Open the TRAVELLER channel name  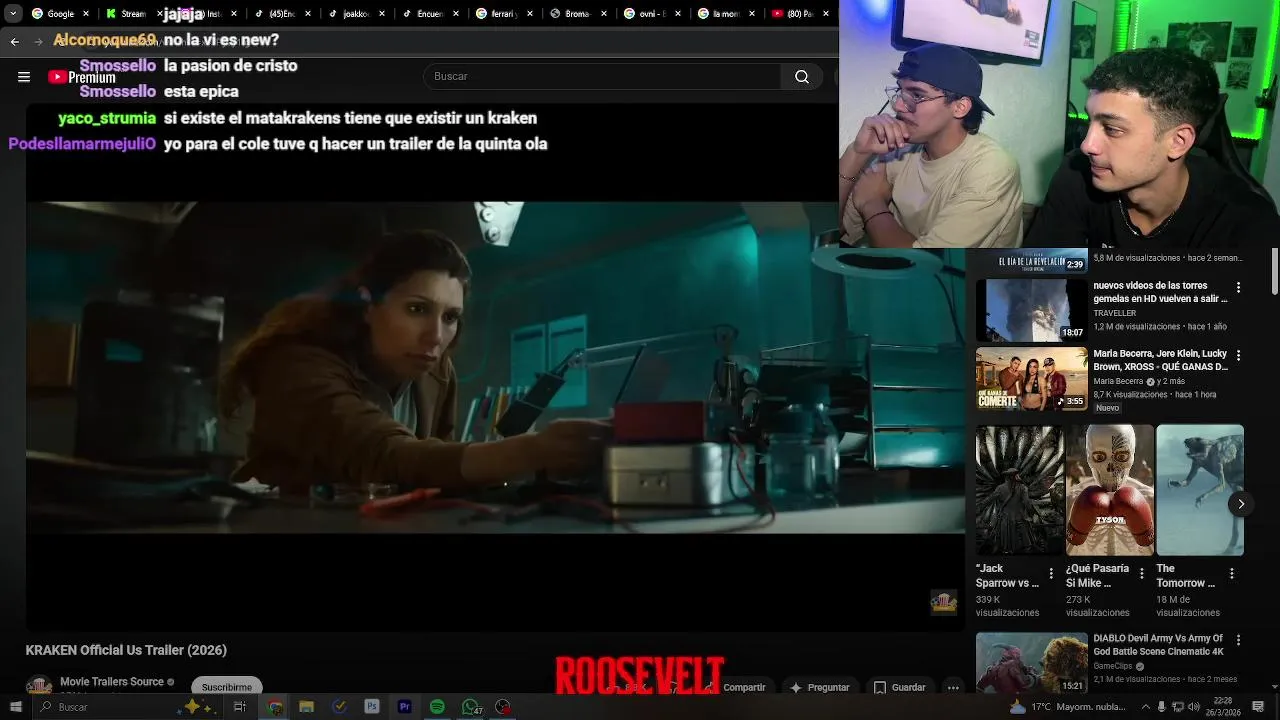(1114, 313)
